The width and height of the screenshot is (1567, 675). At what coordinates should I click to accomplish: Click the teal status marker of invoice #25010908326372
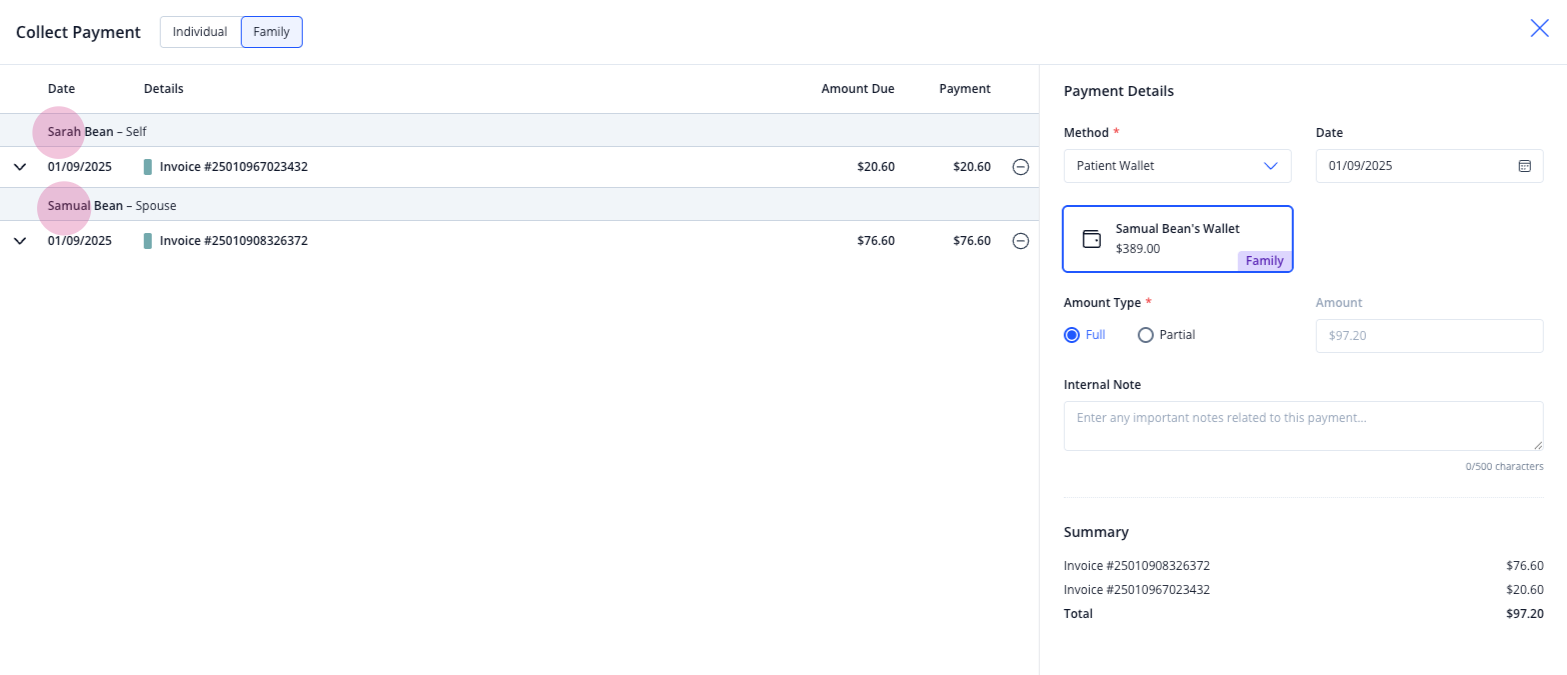(148, 241)
